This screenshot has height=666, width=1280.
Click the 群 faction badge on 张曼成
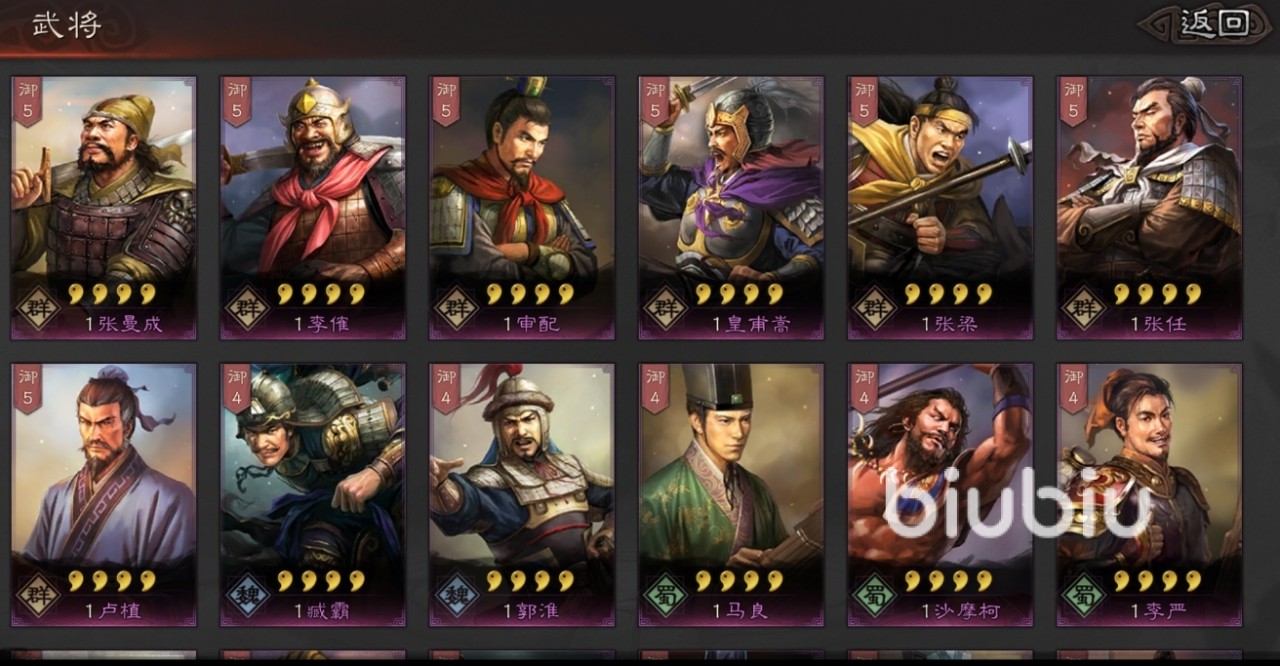point(37,308)
